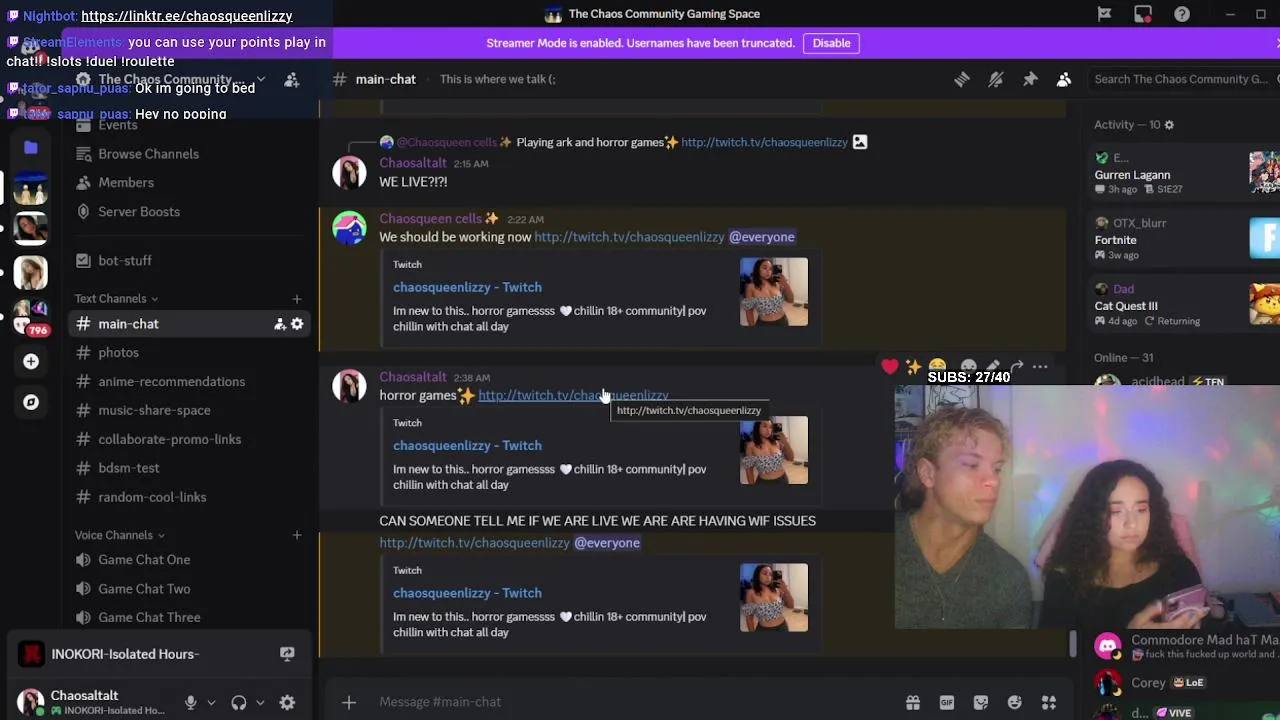The height and width of the screenshot is (720, 1280).
Task: Open the collaborate-promo-links channel
Action: 169,440
